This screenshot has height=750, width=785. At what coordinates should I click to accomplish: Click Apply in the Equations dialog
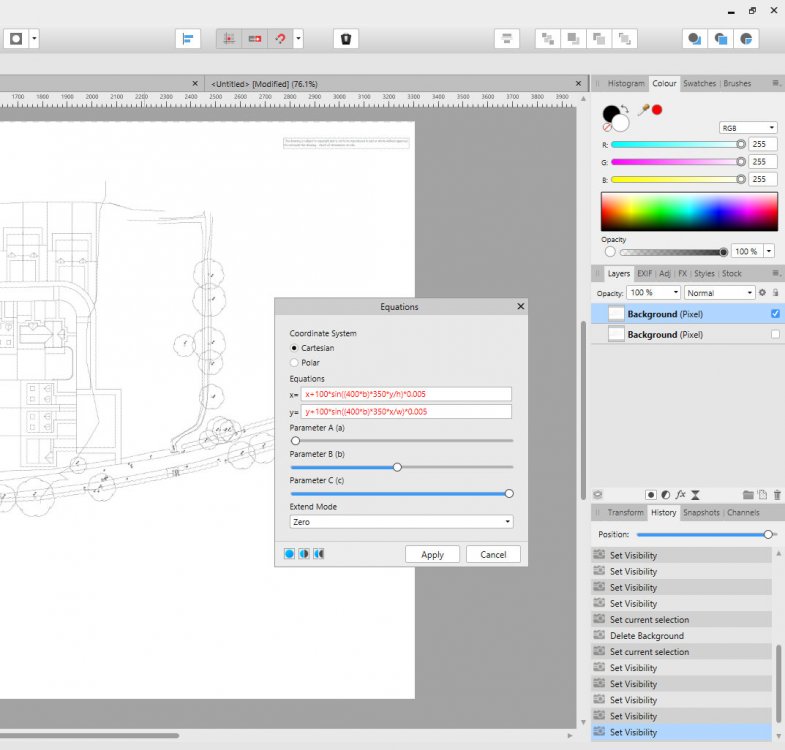click(x=432, y=554)
